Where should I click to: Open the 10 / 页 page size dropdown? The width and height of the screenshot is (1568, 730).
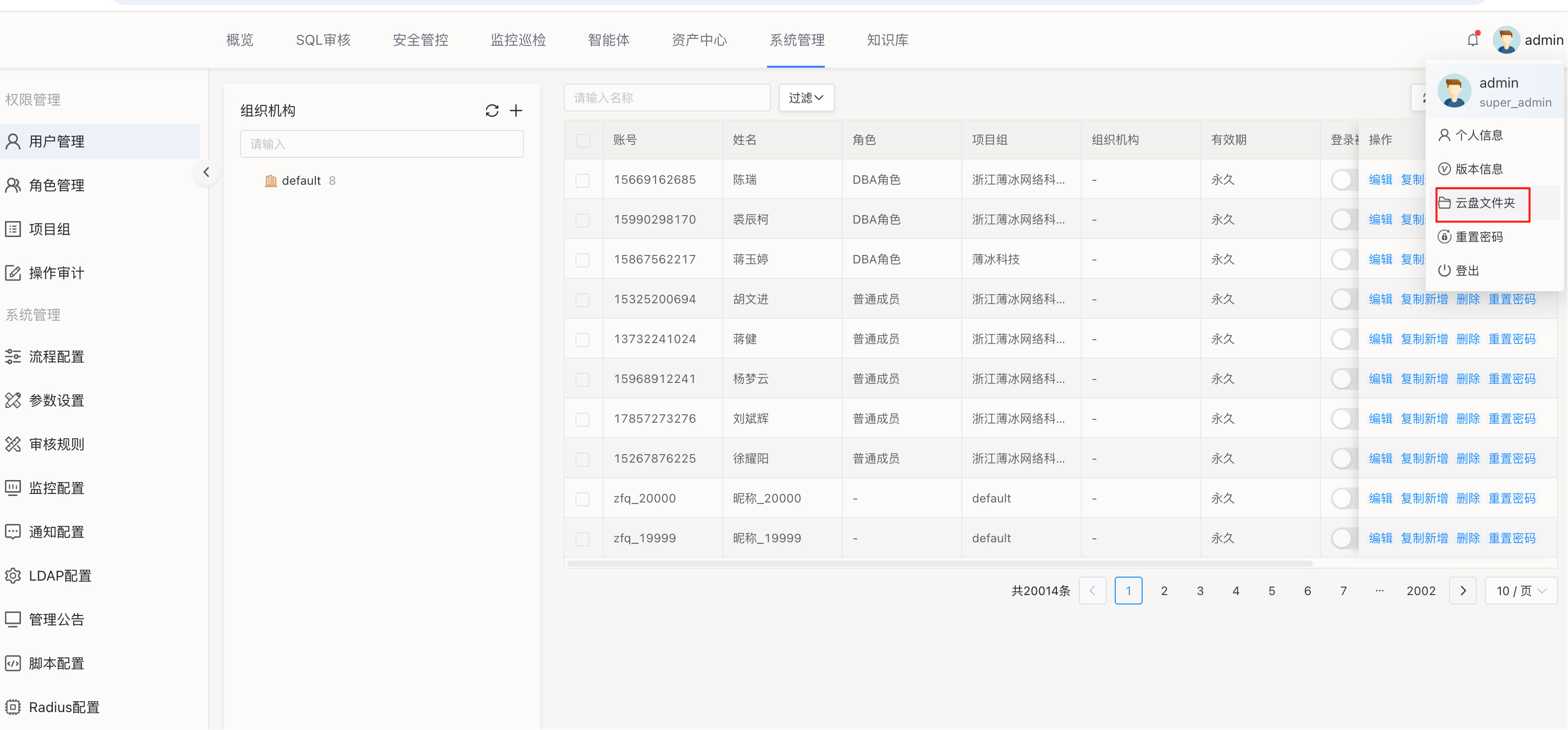coord(1521,591)
